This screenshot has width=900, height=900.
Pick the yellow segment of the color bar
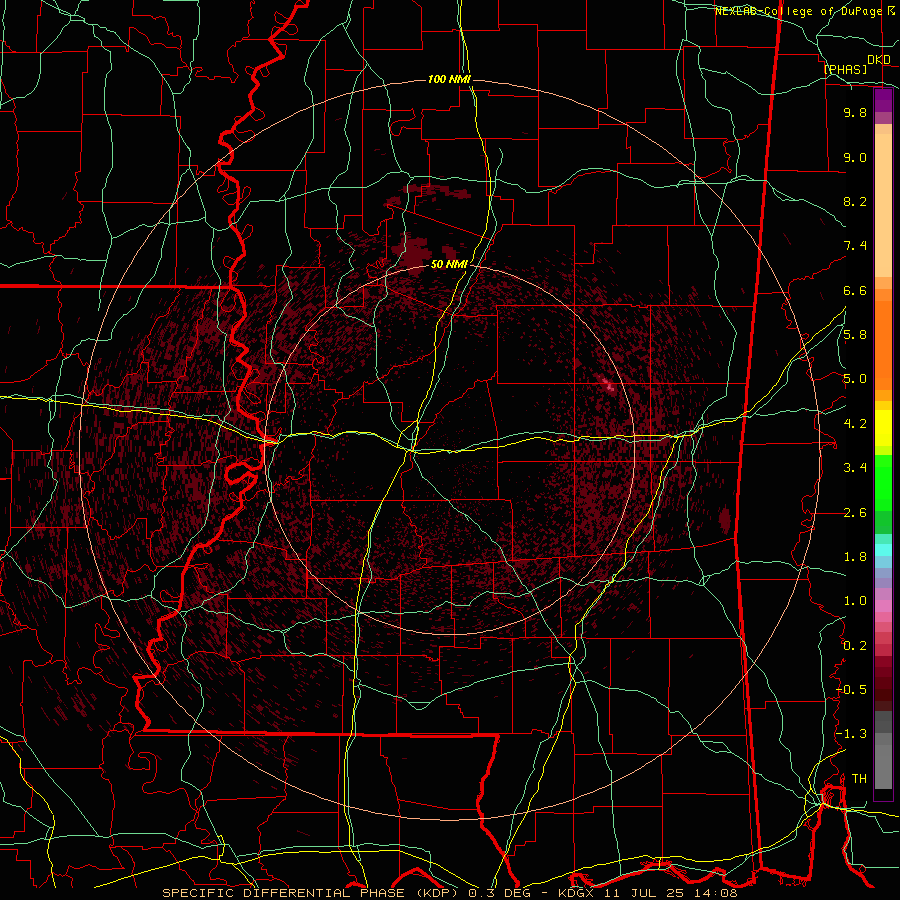pos(883,428)
